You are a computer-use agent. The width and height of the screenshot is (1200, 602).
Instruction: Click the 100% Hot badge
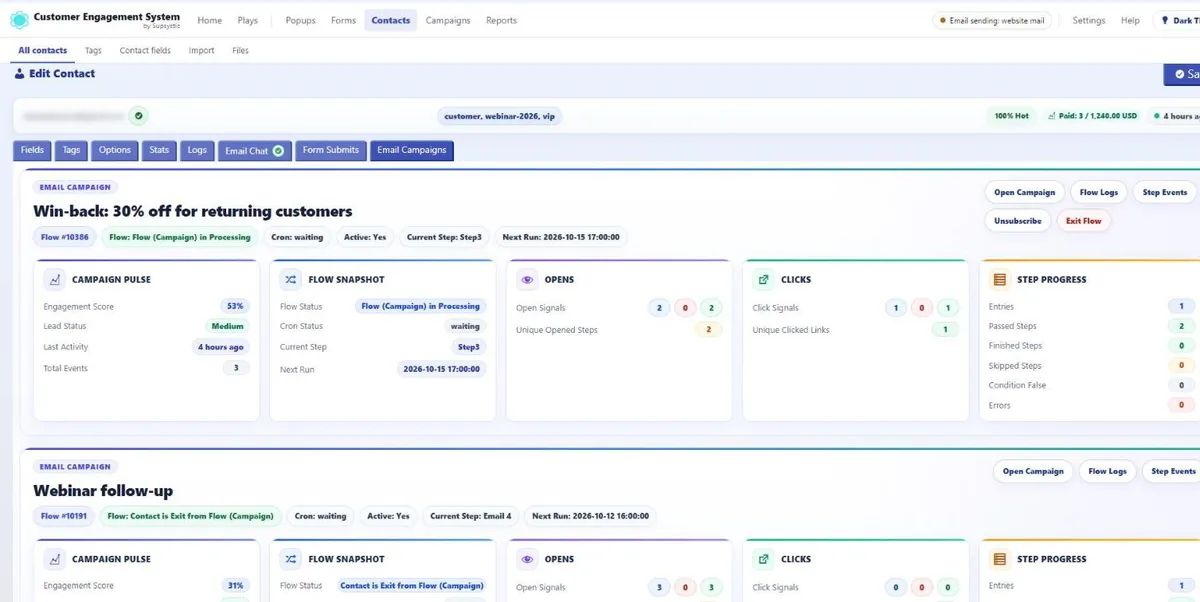click(x=1012, y=116)
